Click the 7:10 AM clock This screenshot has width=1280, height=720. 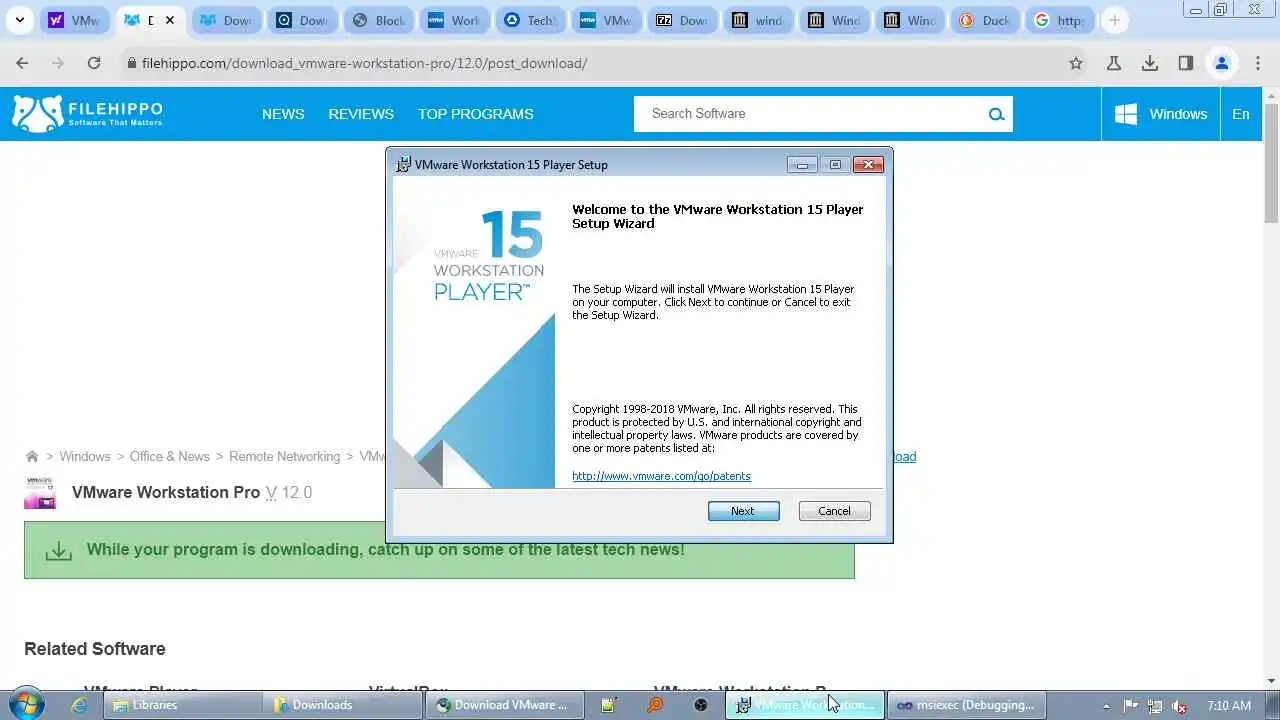(1229, 705)
